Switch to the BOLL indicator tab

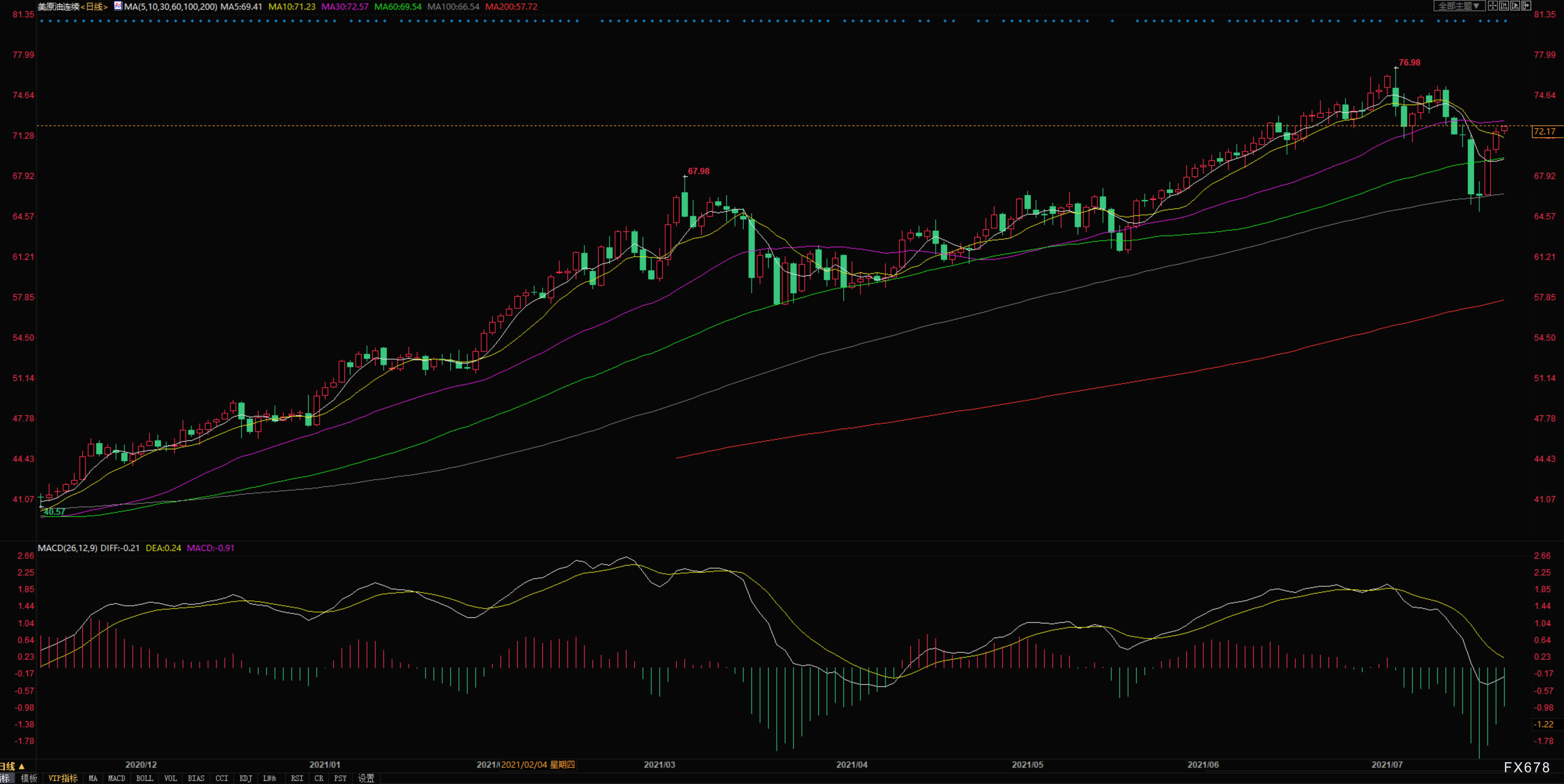coord(145,778)
